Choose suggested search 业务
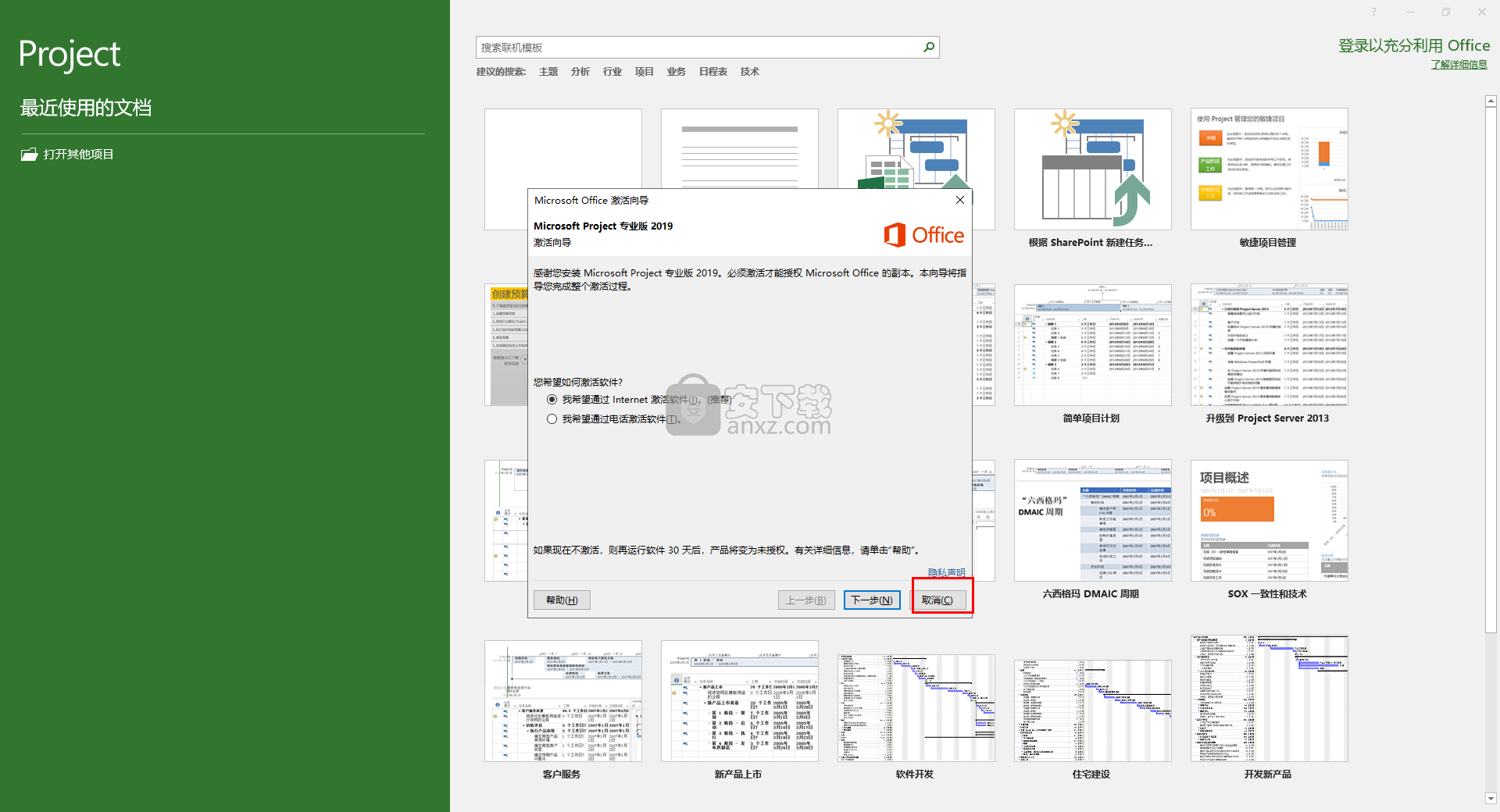 (x=677, y=72)
